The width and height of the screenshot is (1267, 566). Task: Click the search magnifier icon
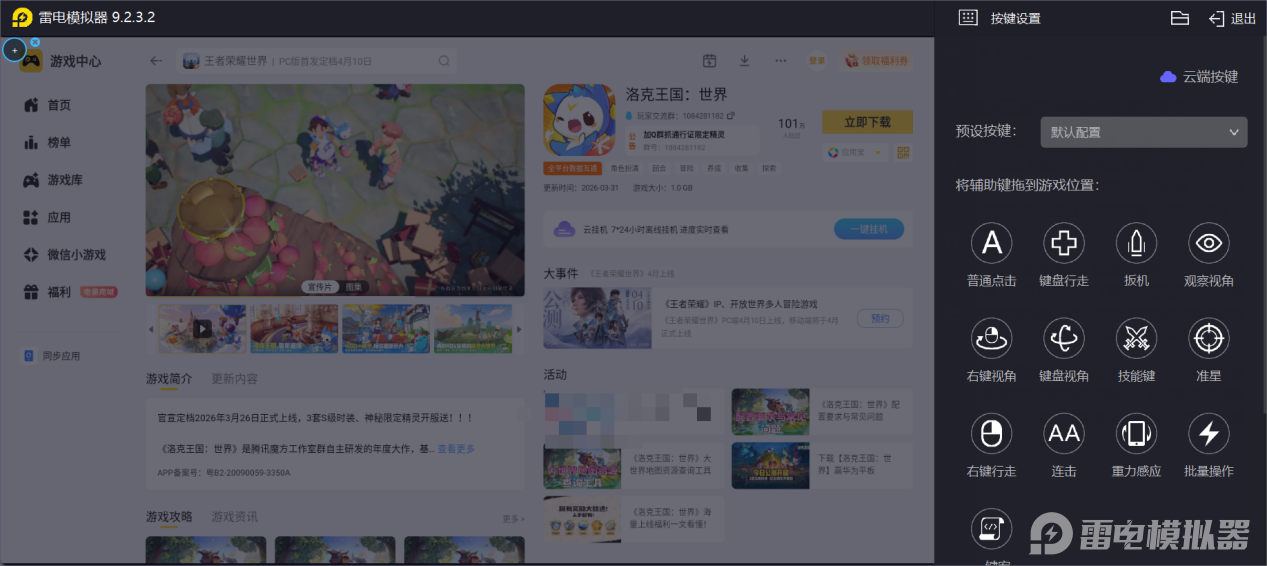(x=444, y=61)
